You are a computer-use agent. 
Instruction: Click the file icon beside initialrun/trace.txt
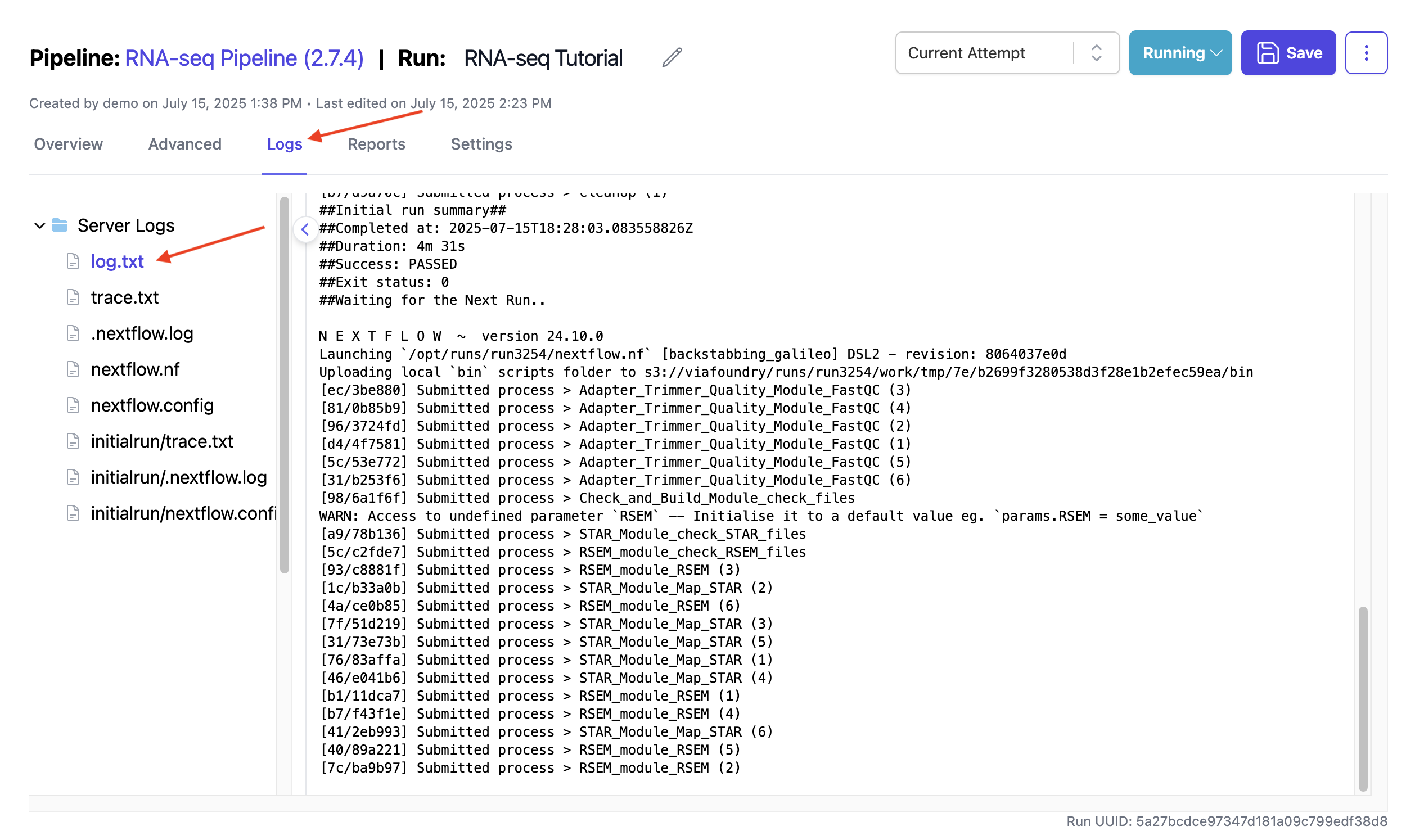[x=73, y=441]
